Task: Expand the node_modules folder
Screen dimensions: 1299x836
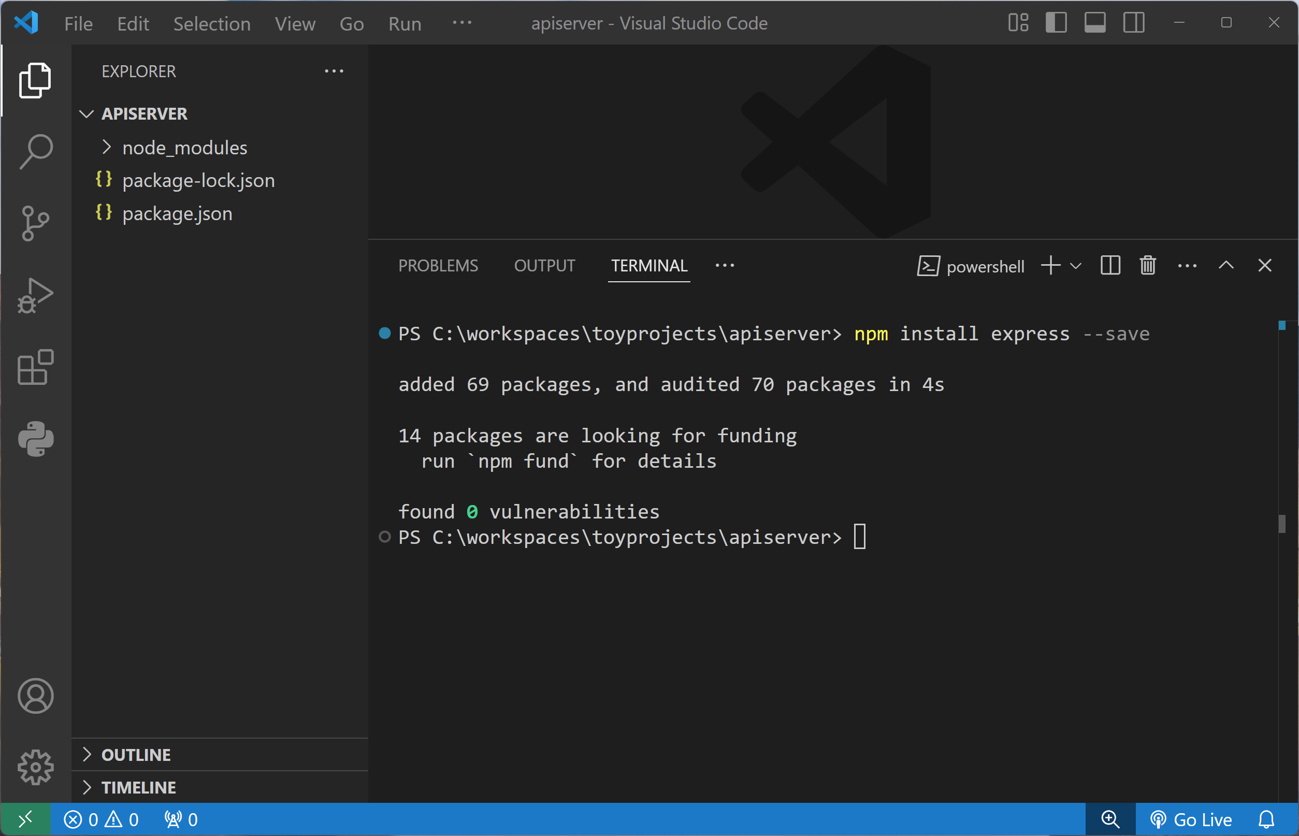Action: (220, 147)
